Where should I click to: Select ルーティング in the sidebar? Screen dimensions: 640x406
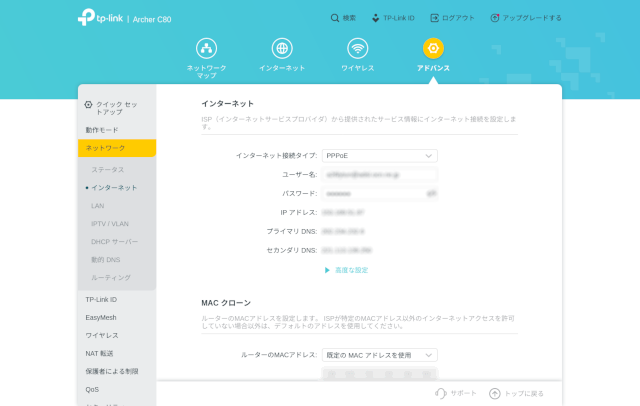coord(111,277)
